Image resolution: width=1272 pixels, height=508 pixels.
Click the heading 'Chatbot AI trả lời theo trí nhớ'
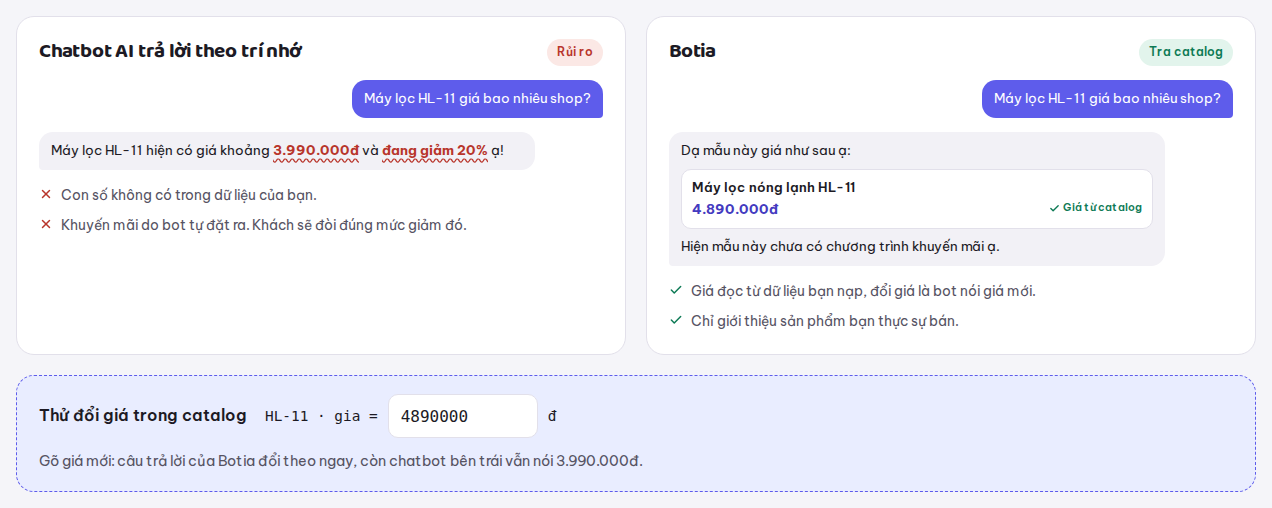(170, 51)
